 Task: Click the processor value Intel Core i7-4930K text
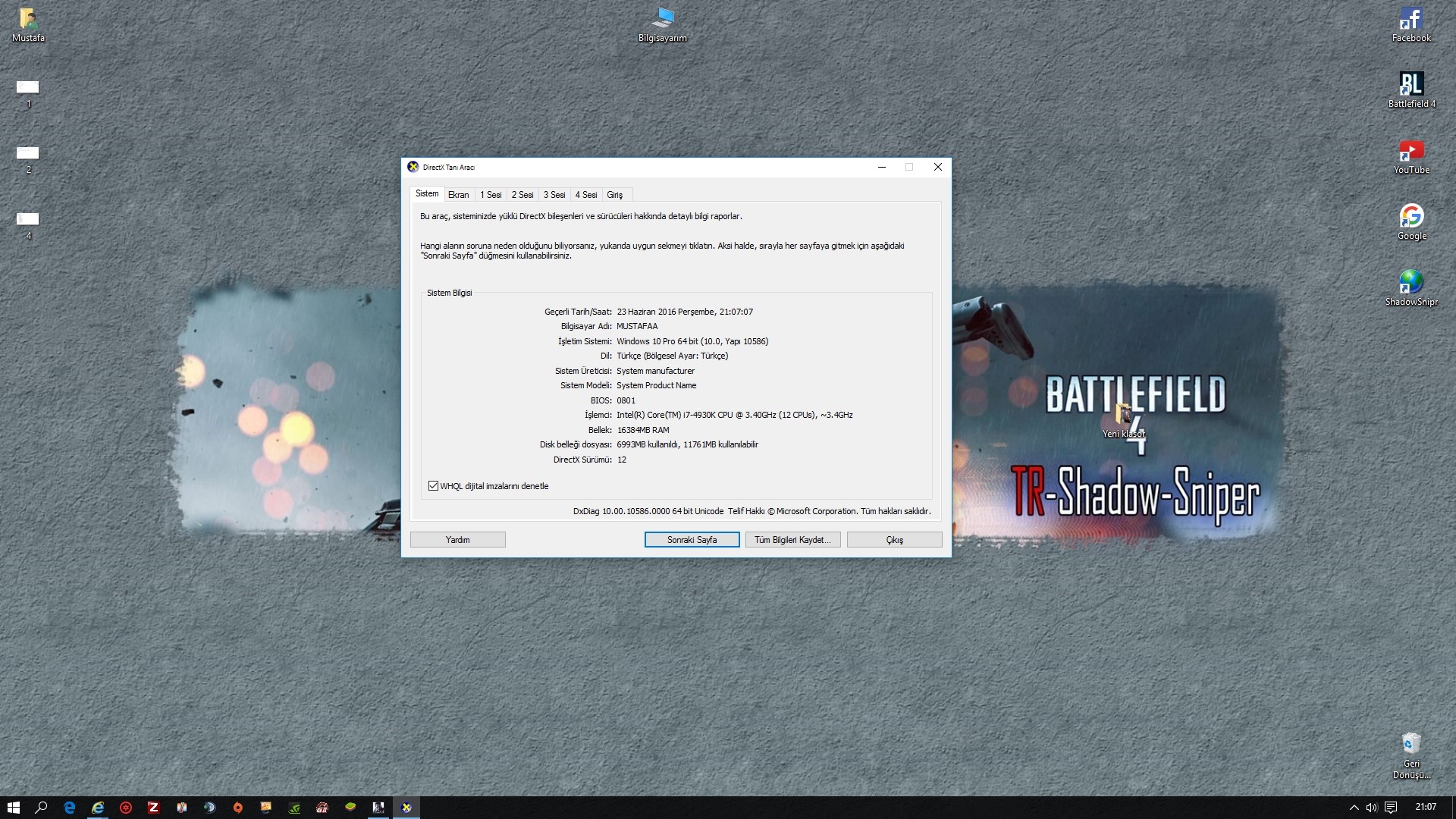pyautogui.click(x=735, y=416)
